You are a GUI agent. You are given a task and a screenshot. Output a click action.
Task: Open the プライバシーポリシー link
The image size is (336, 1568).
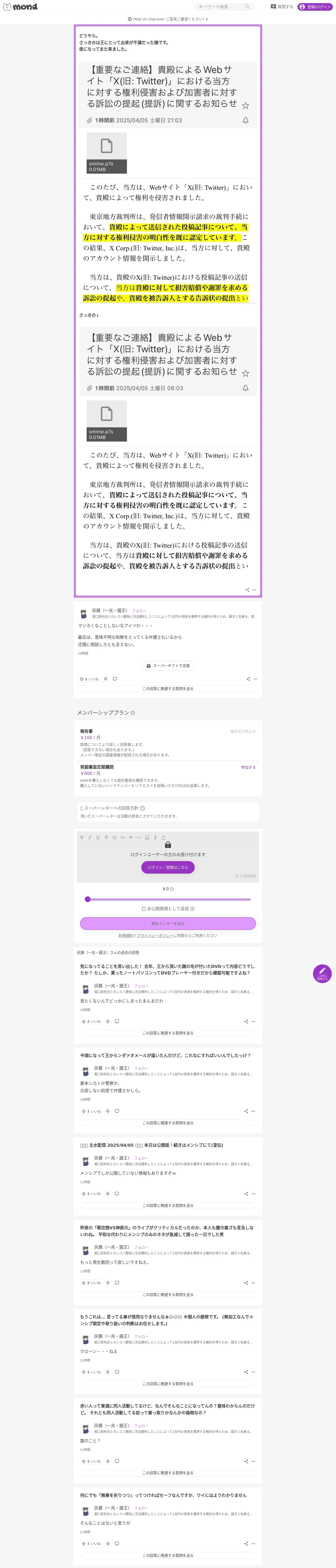[155, 936]
